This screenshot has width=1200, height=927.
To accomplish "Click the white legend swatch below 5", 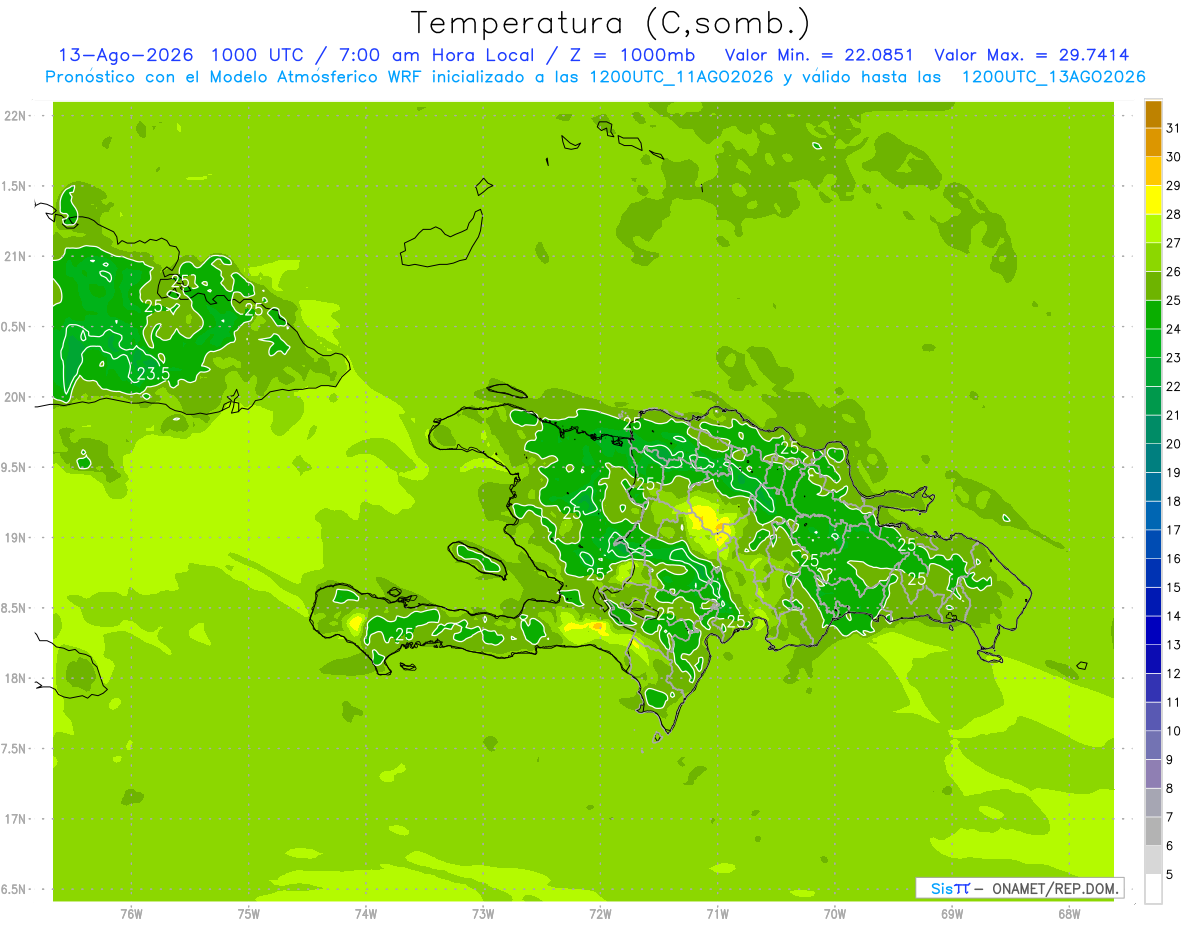I will pos(1153,889).
